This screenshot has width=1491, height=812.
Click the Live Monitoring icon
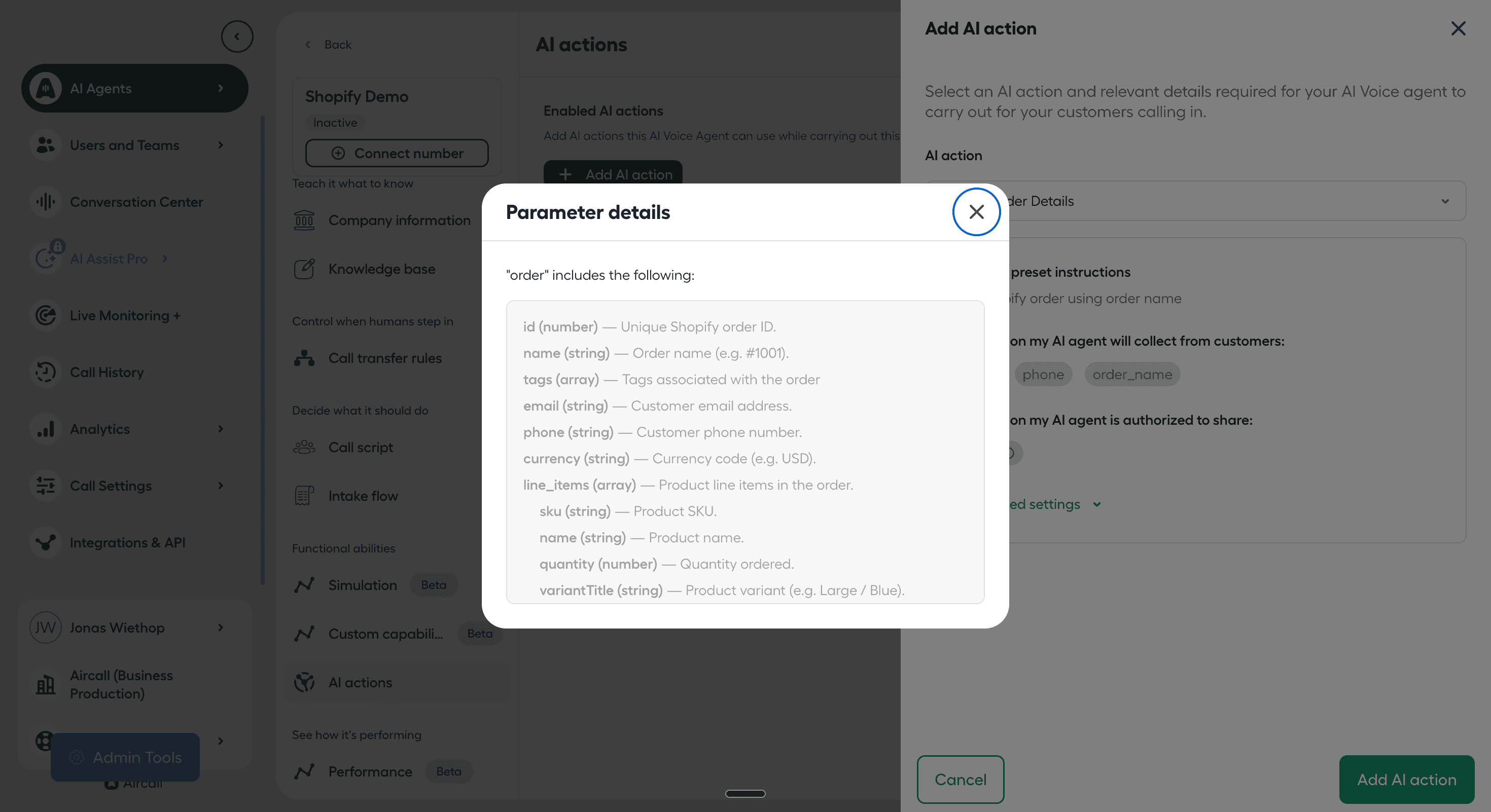(x=45, y=315)
